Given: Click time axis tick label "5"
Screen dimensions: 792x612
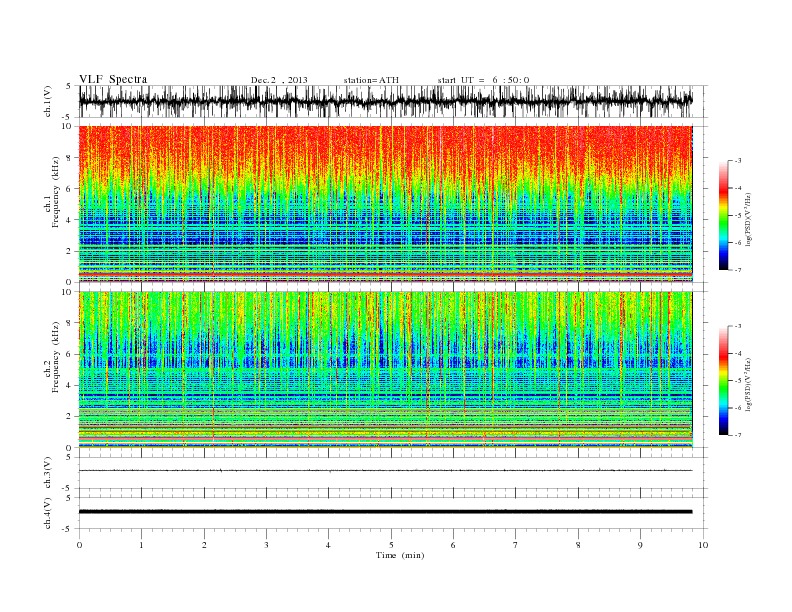Looking at the screenshot, I should point(391,545).
